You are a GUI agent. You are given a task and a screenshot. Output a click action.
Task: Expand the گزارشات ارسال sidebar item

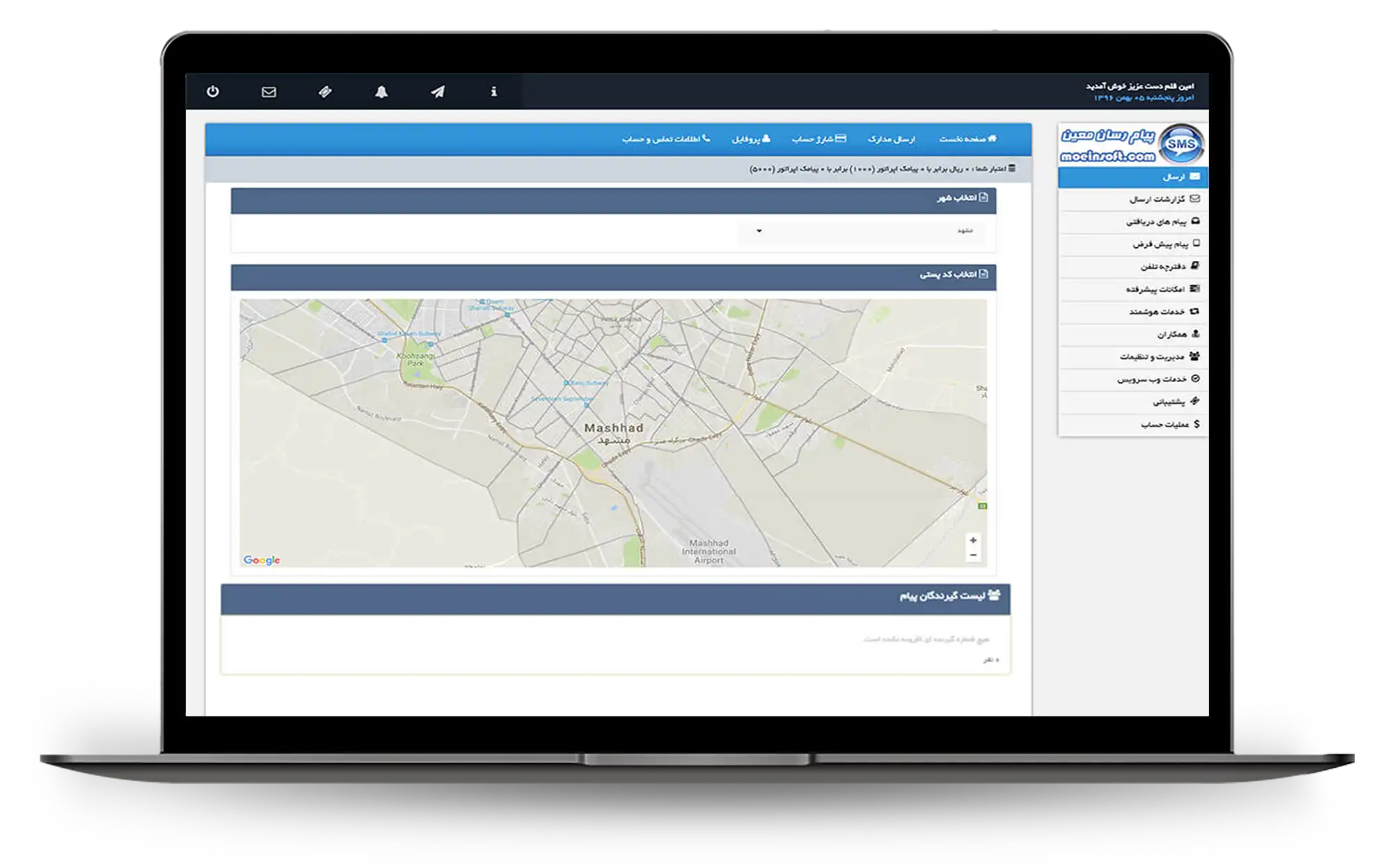coord(1164,199)
